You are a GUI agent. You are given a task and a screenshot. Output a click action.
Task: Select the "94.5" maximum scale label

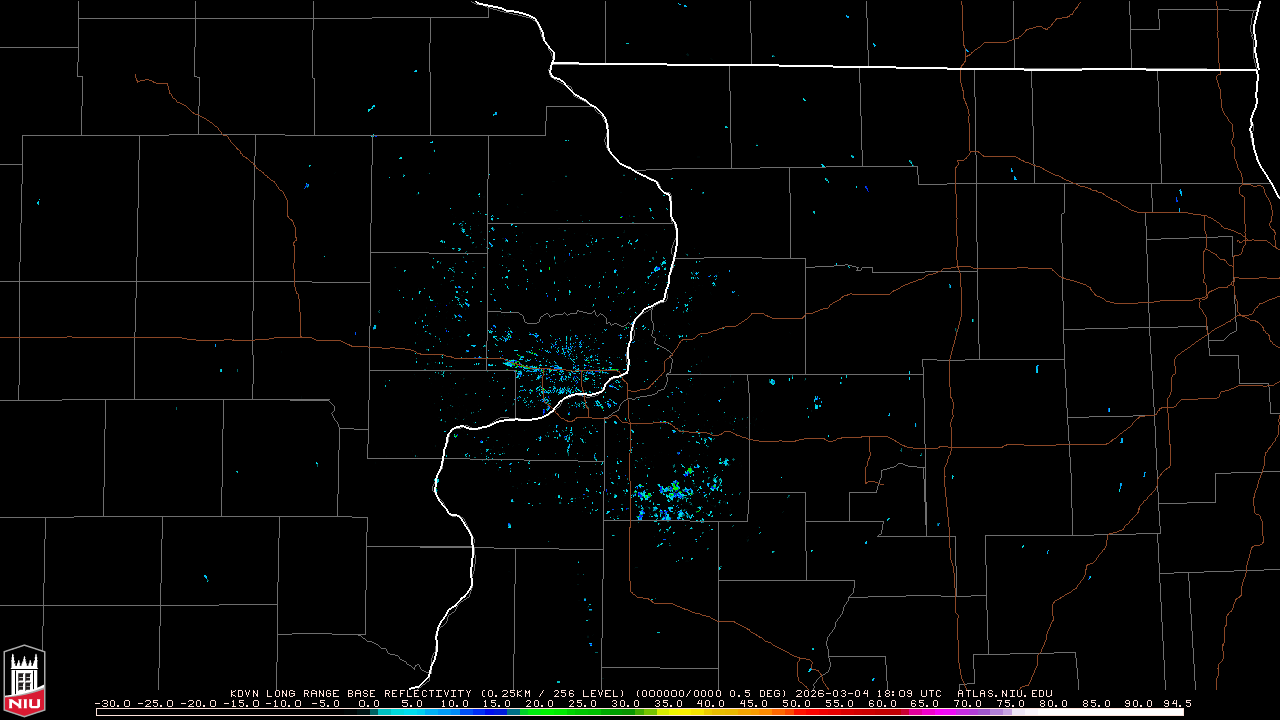1177,703
